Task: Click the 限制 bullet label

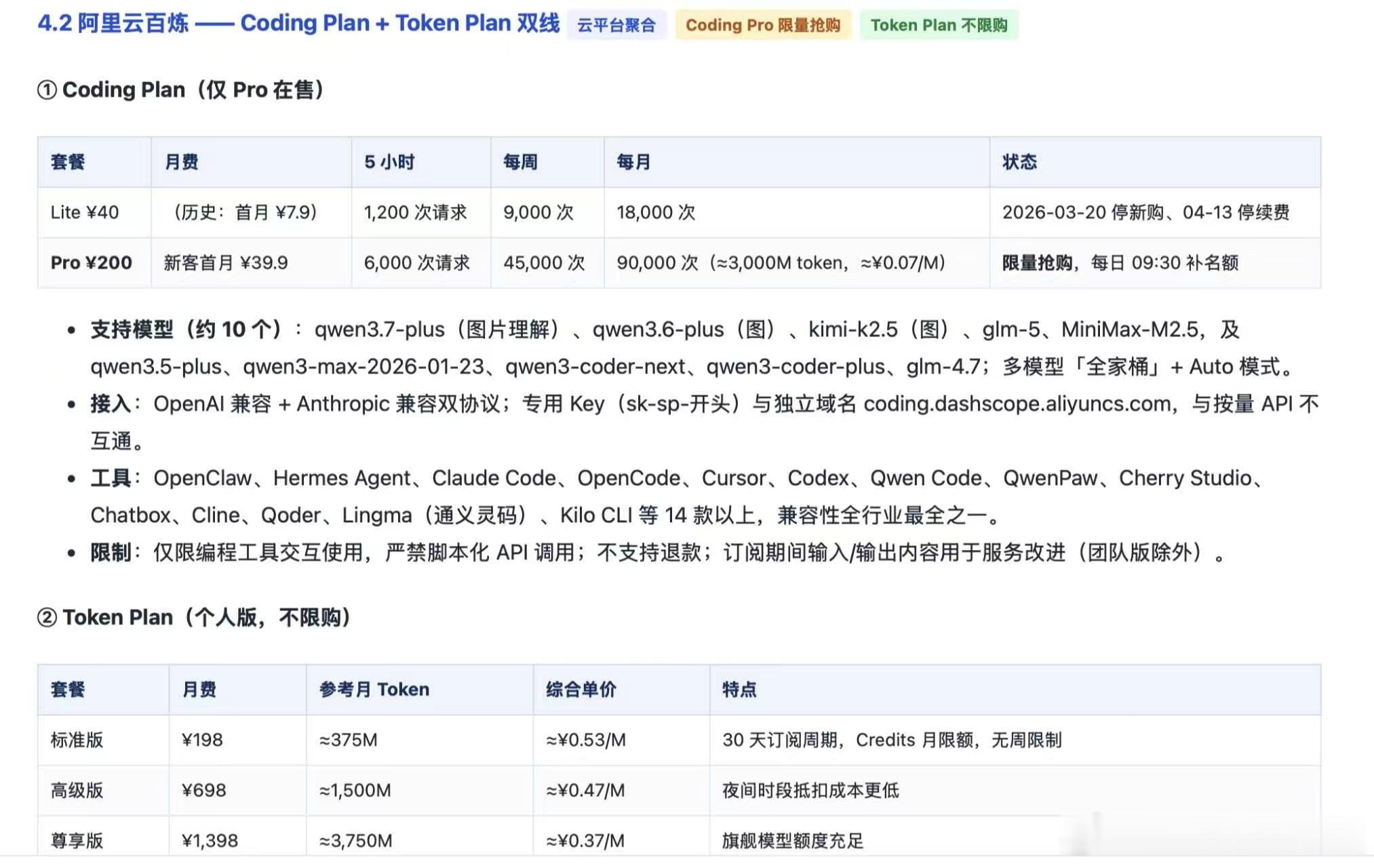Action: (111, 553)
